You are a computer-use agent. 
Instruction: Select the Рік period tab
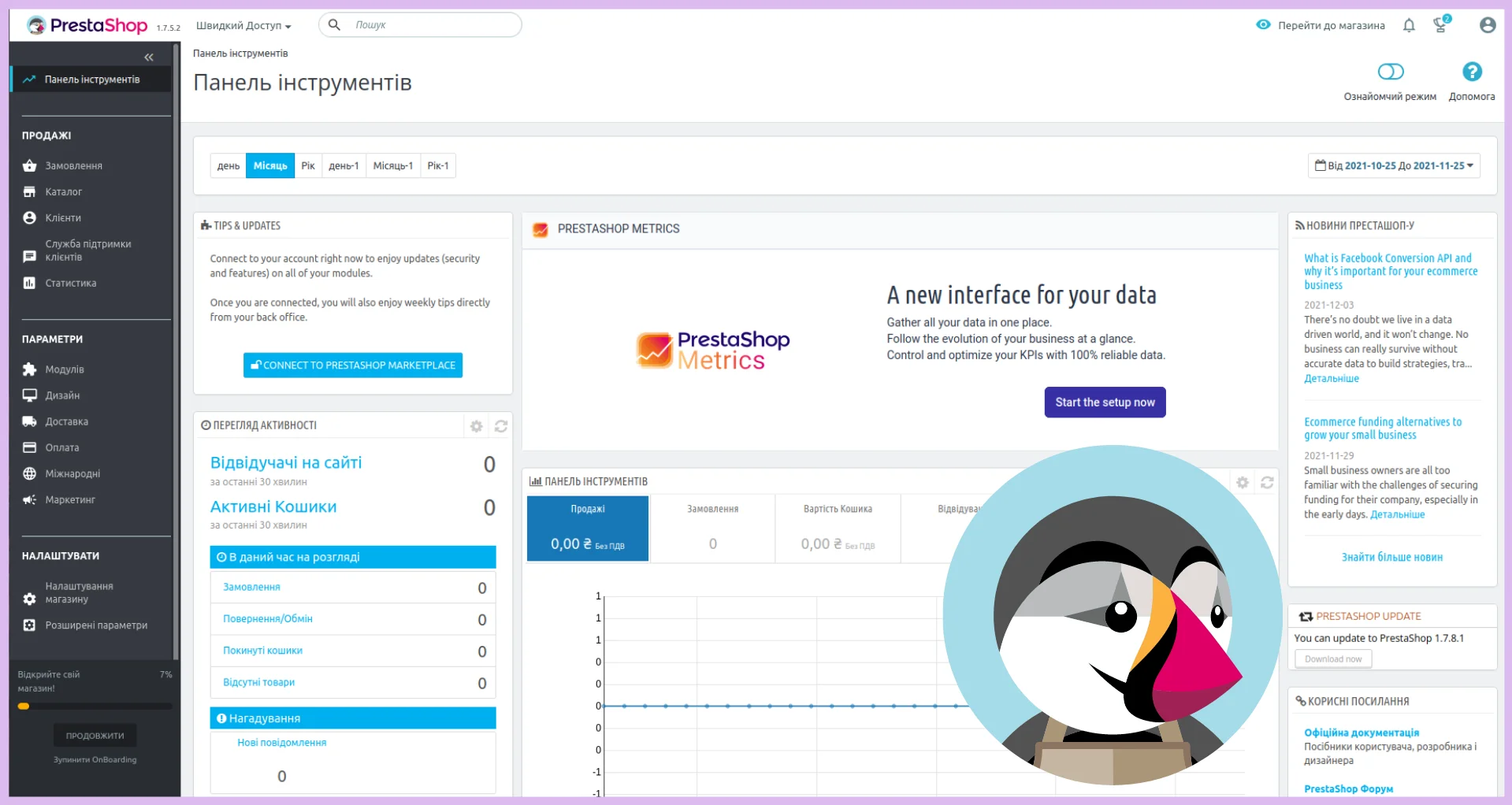click(x=308, y=165)
